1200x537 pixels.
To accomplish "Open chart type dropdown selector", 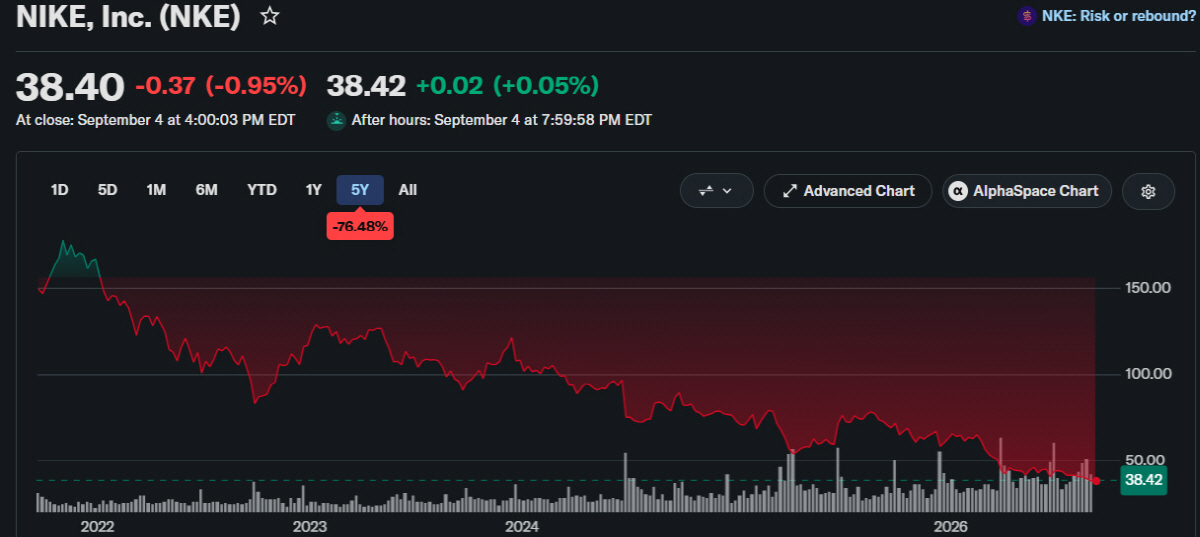I will tap(717, 191).
